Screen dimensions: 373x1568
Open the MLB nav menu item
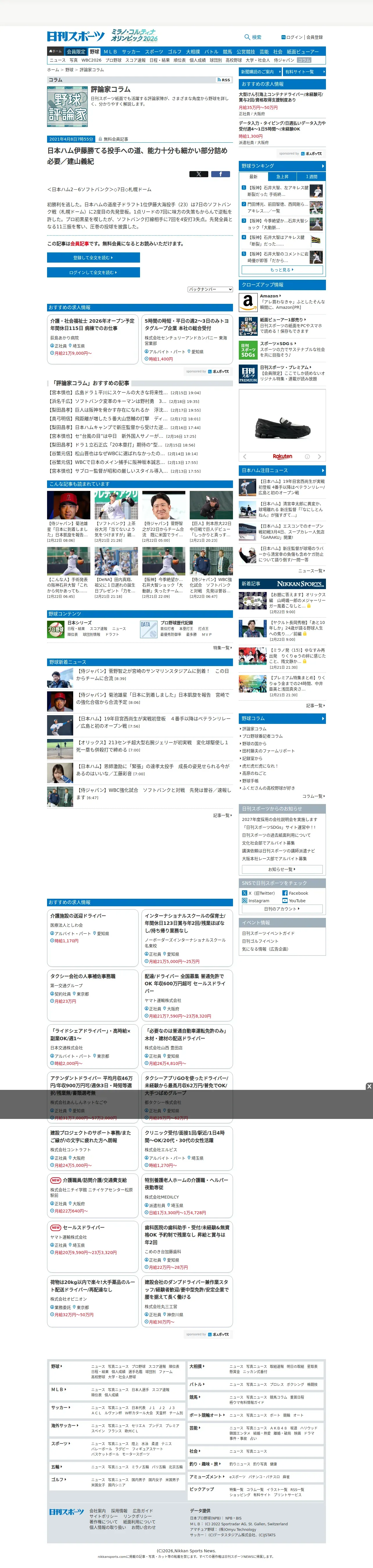coord(110,52)
